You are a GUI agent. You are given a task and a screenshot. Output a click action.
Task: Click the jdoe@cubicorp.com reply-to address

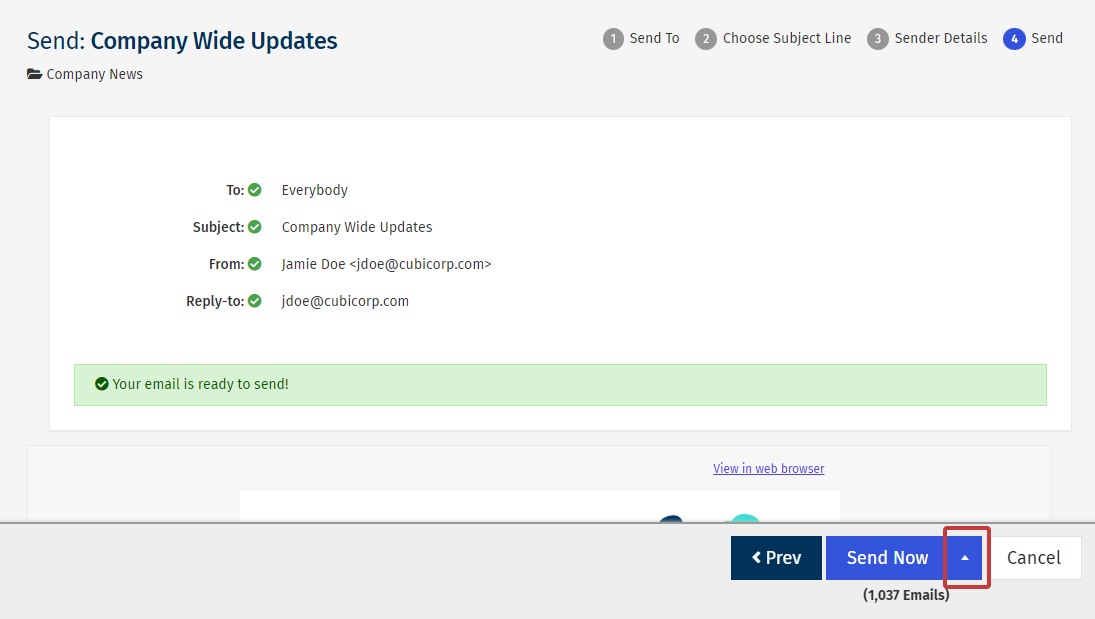[x=345, y=301]
